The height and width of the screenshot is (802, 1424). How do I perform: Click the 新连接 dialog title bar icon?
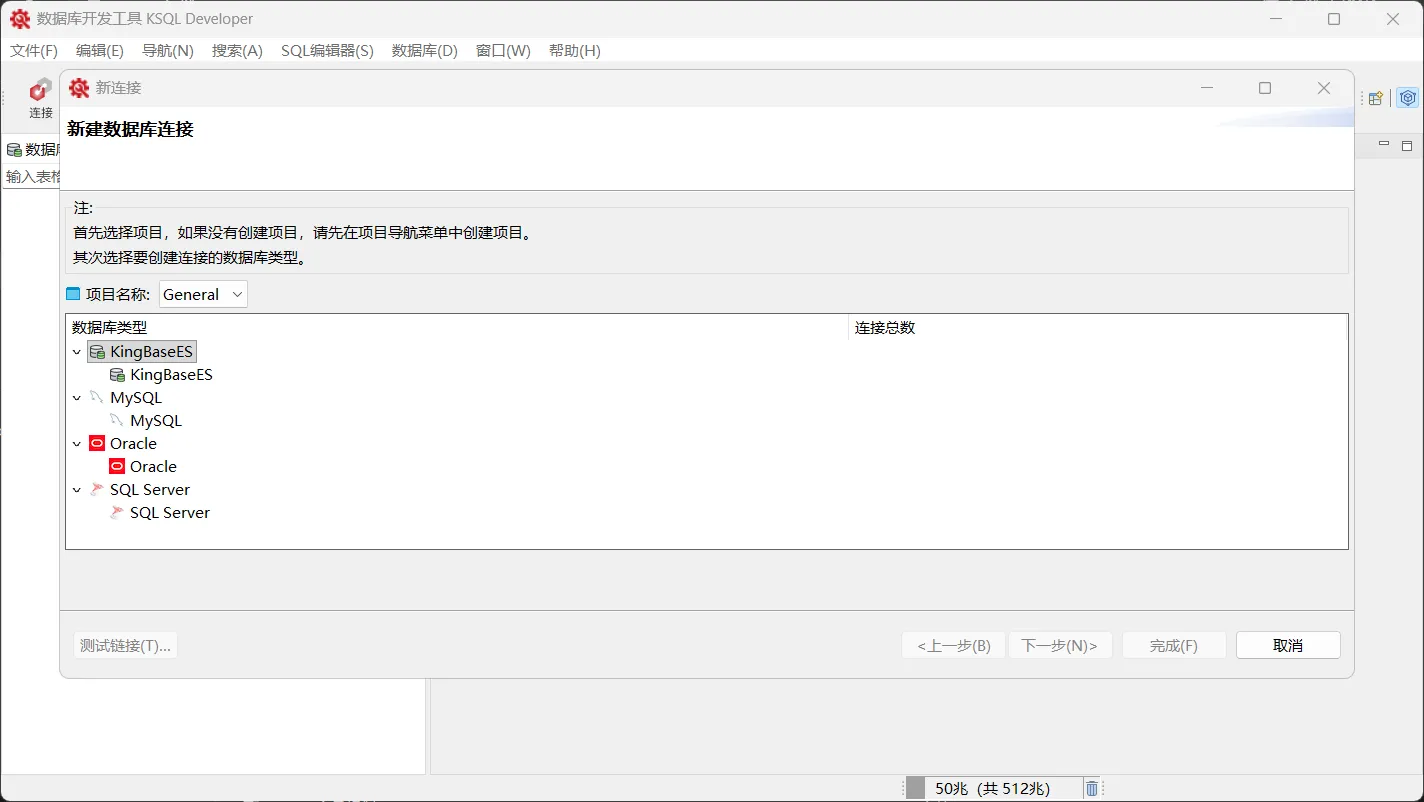pos(78,88)
